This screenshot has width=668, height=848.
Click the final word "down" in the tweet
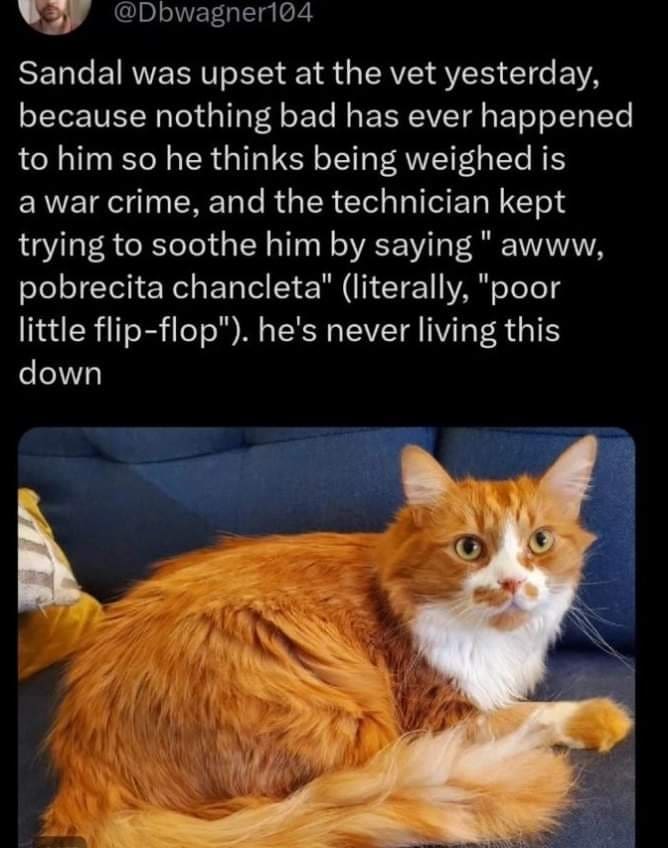pyautogui.click(x=60, y=373)
